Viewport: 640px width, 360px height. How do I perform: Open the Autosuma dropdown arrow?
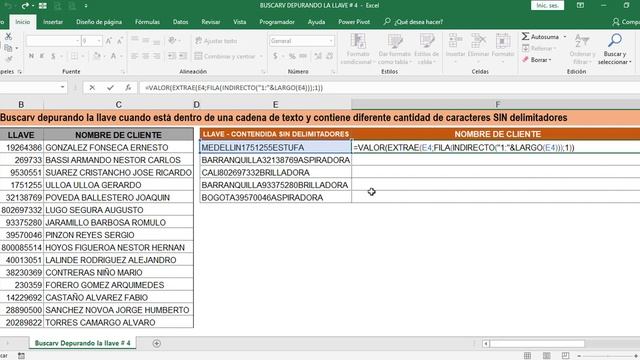565,37
